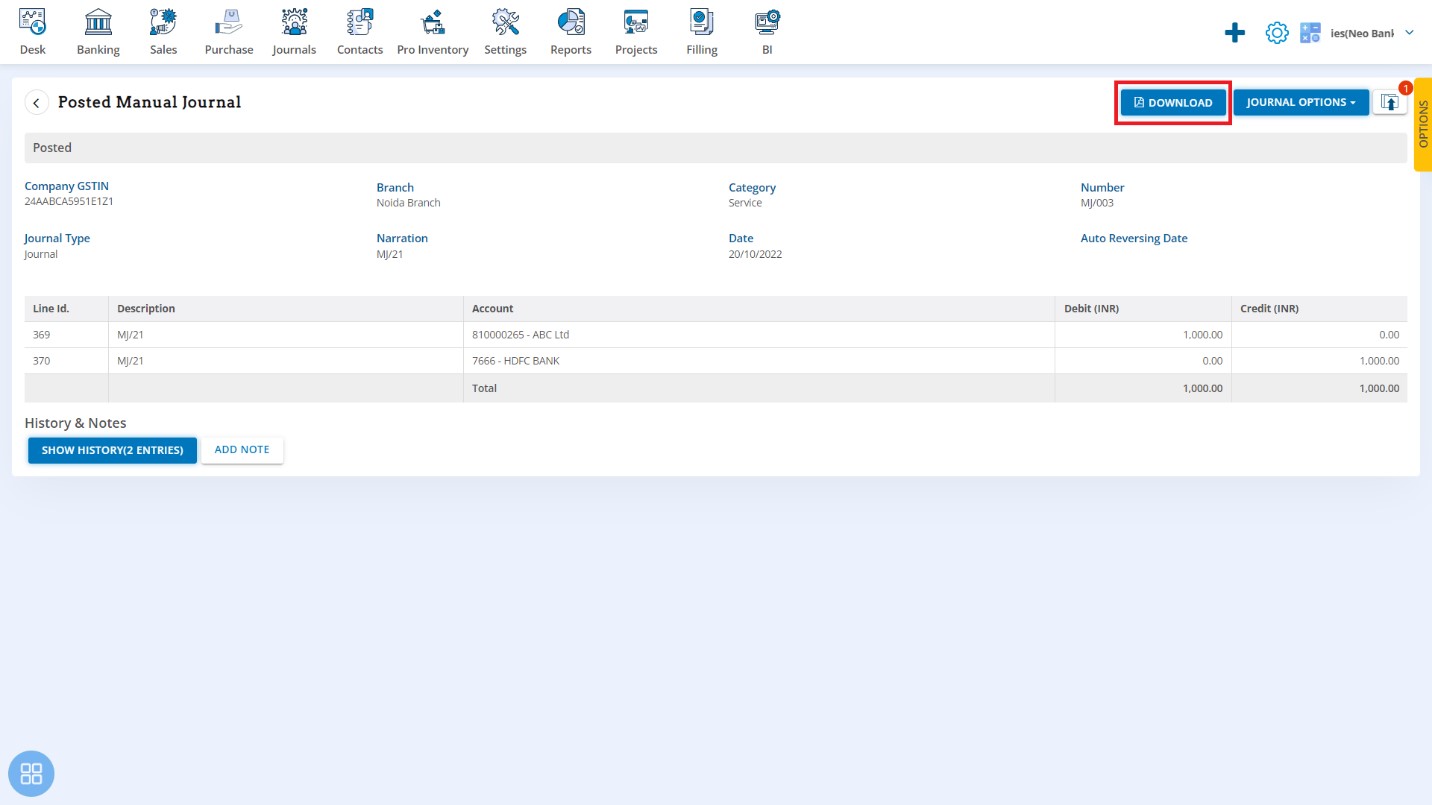Download the posted manual journal

click(x=1173, y=102)
